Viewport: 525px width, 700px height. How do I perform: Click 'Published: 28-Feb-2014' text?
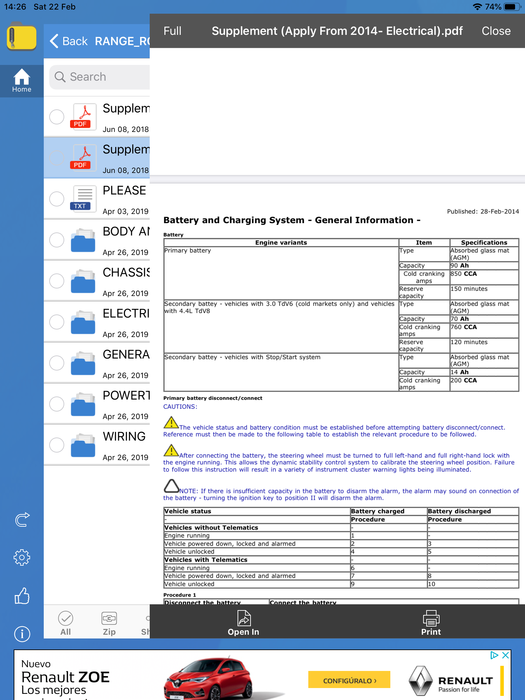(x=483, y=212)
